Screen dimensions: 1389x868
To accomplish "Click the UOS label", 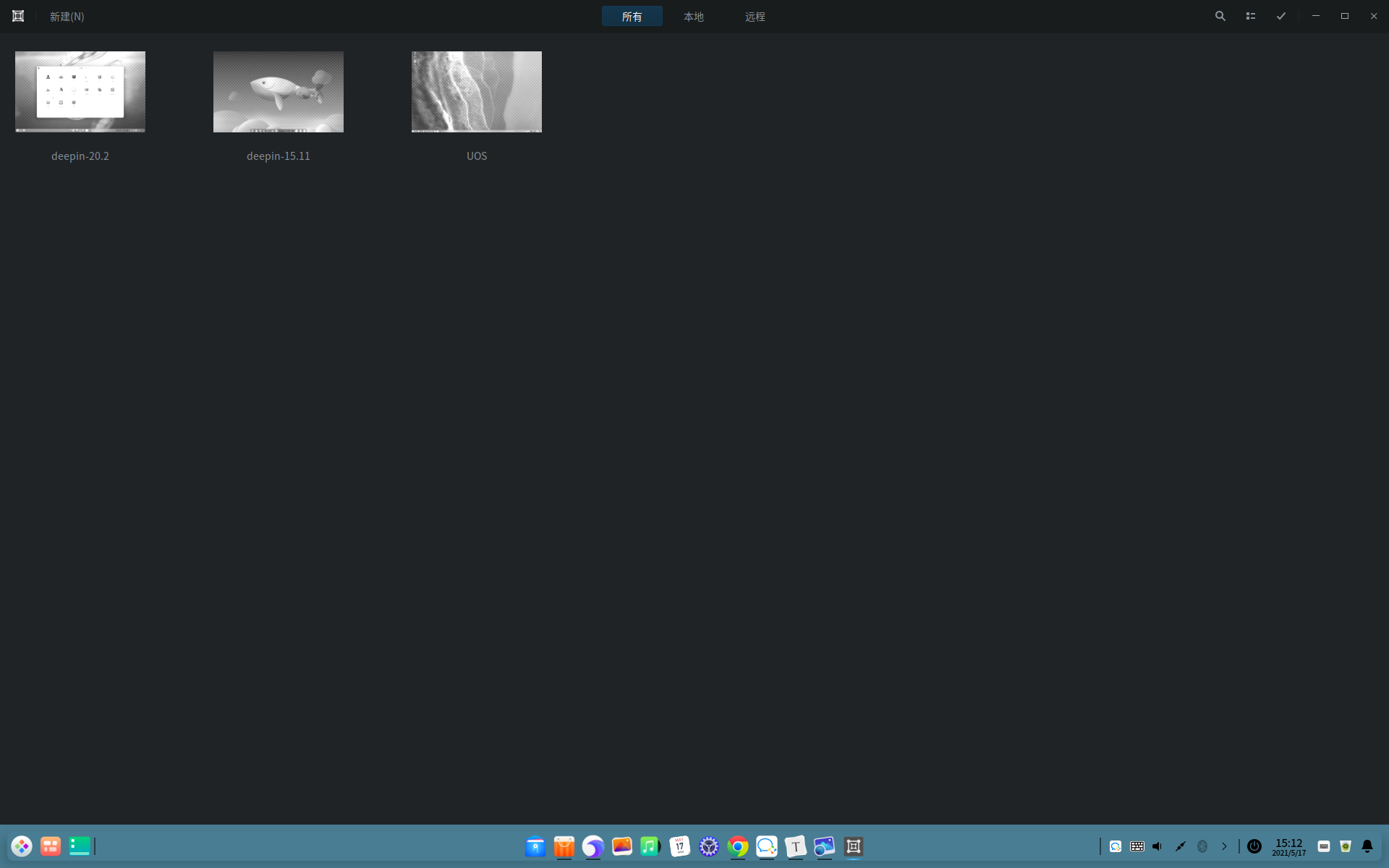I will point(477,156).
